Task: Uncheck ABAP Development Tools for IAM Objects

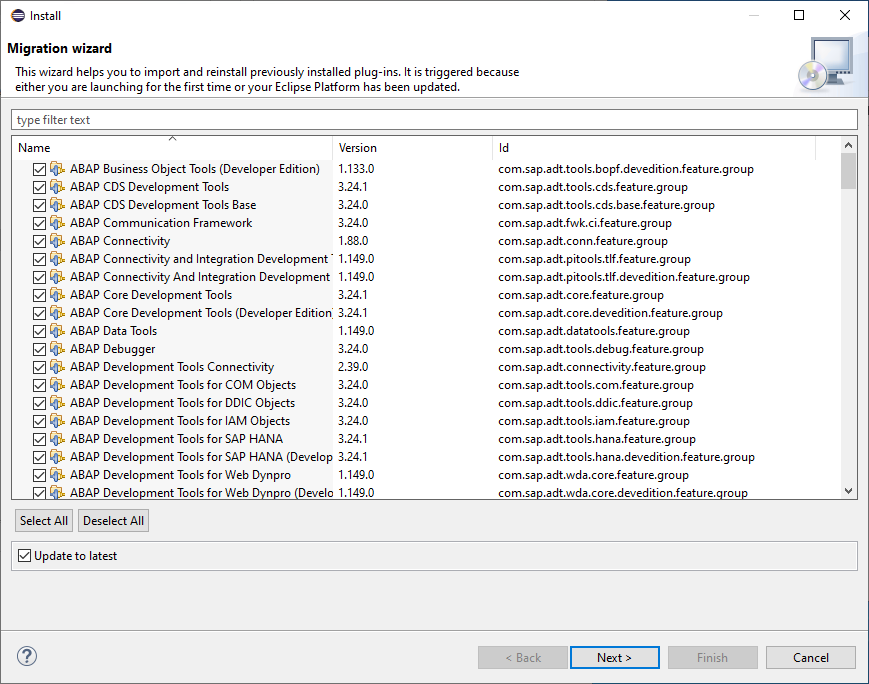Action: (x=39, y=421)
